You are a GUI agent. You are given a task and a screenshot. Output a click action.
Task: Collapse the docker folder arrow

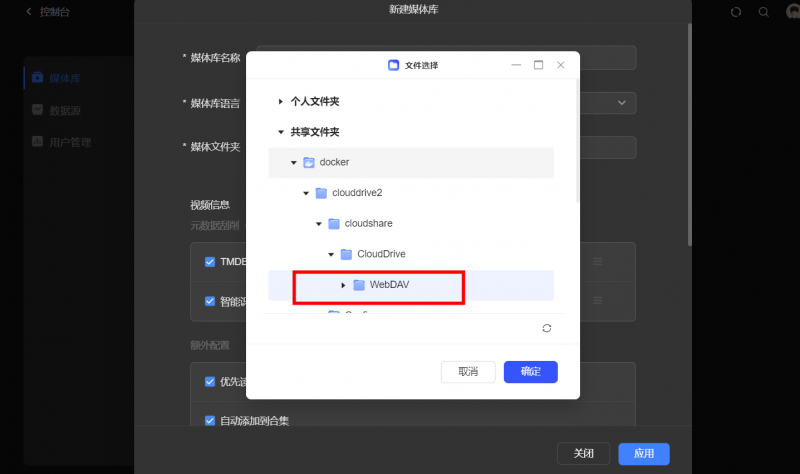293,163
